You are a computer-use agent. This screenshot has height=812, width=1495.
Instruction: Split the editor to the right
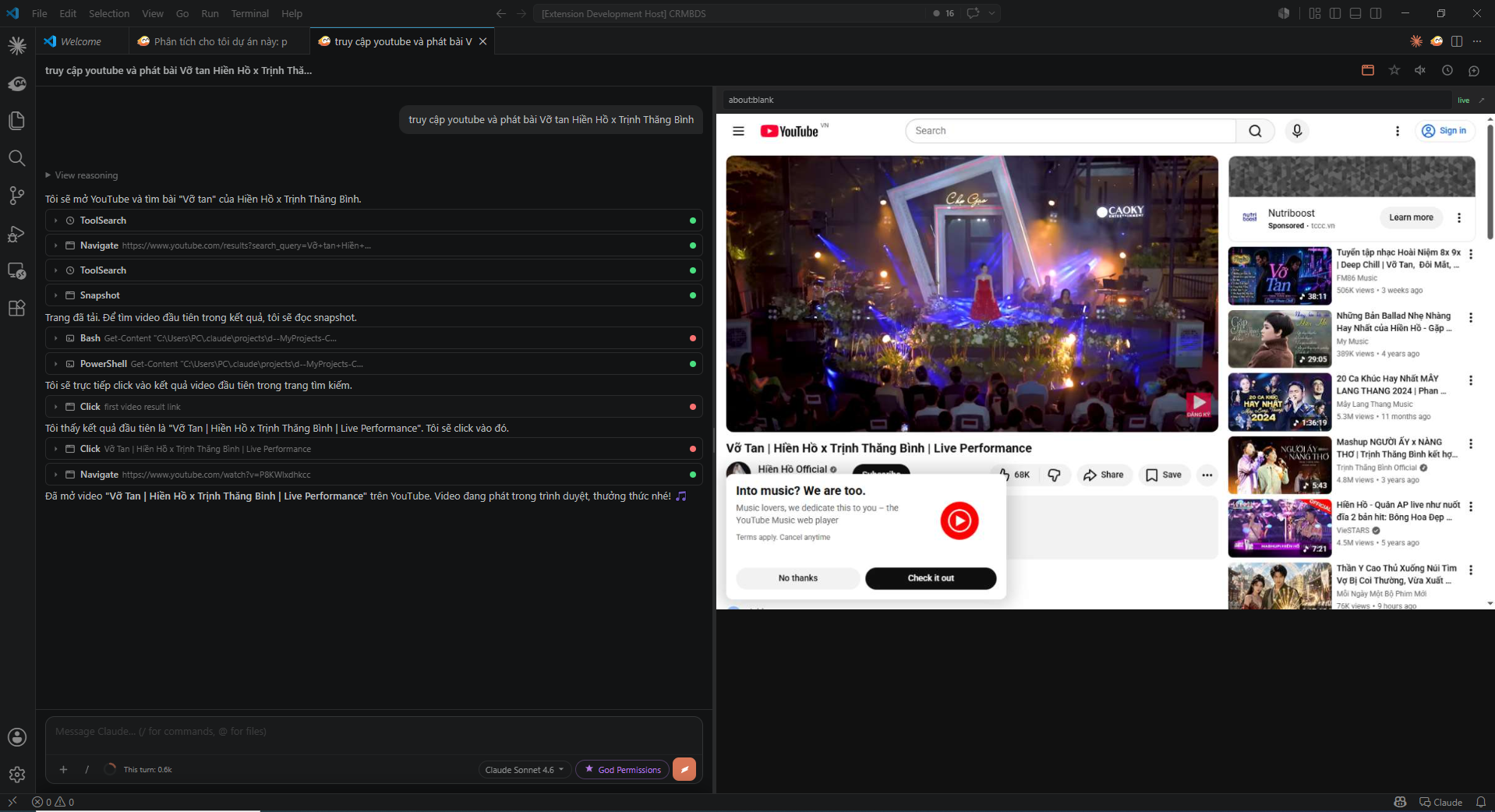tap(1457, 41)
